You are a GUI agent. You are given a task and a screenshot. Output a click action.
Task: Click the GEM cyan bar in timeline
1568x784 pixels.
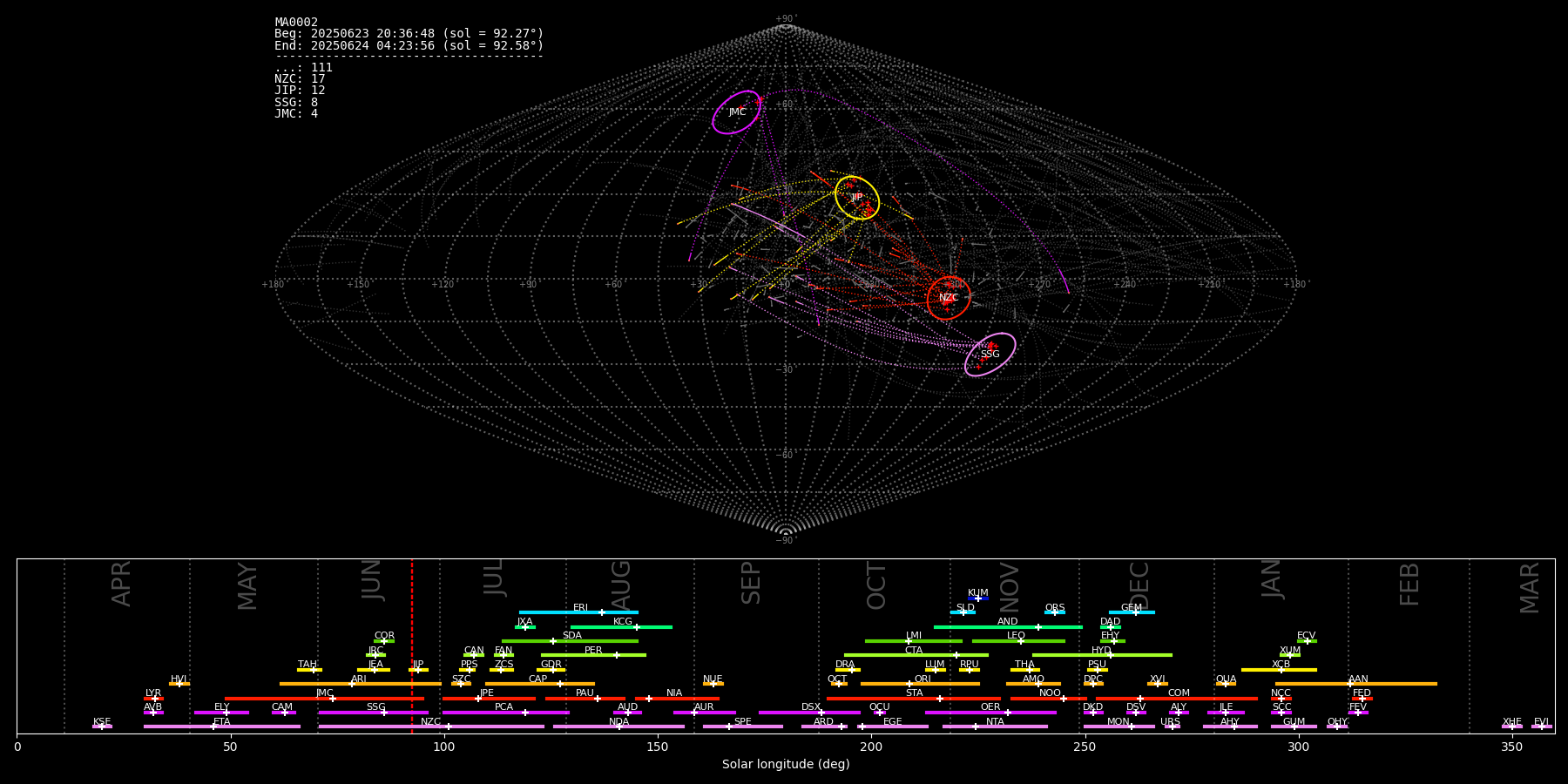click(x=1132, y=612)
